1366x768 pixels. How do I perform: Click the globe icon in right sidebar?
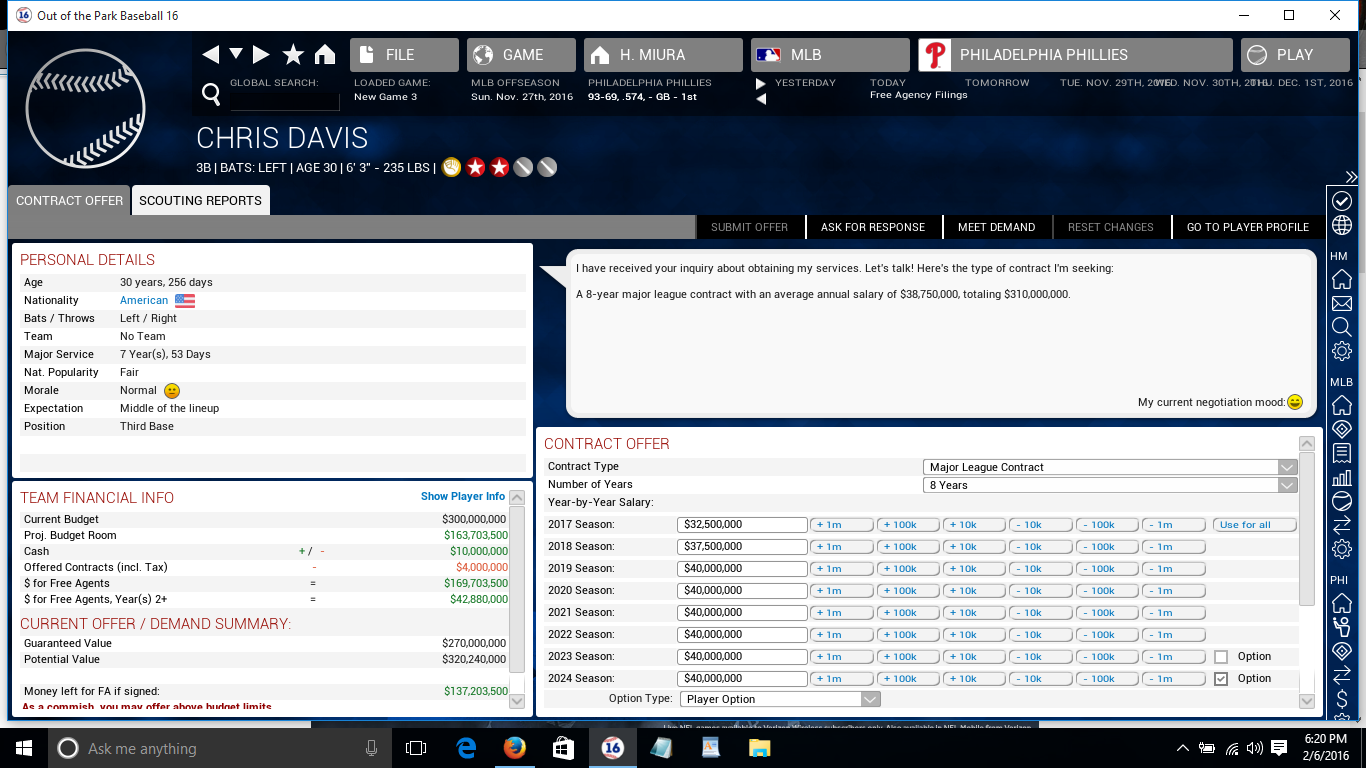pos(1342,225)
